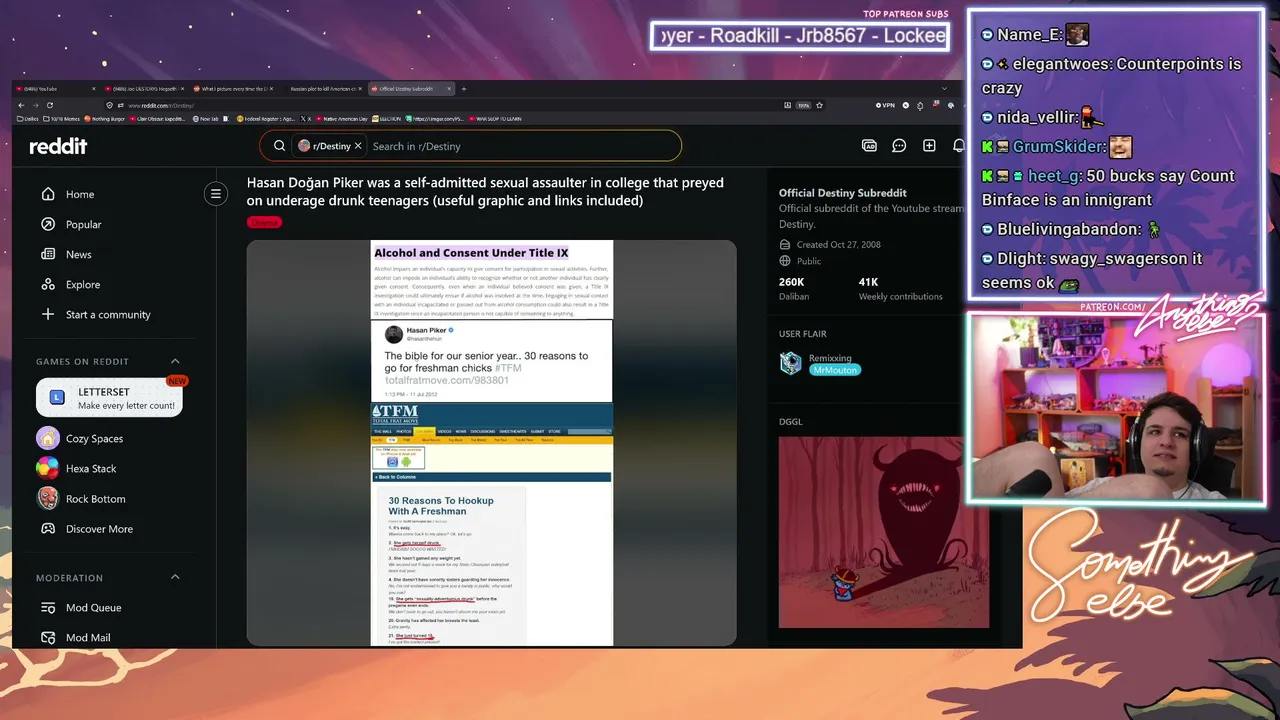Click the Remixxing user flair avatar
The height and width of the screenshot is (720, 1280).
[791, 363]
